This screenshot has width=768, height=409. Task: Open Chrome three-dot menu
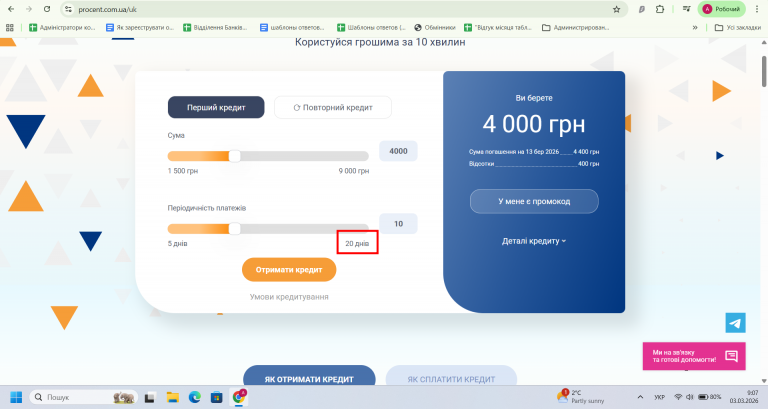click(x=757, y=9)
